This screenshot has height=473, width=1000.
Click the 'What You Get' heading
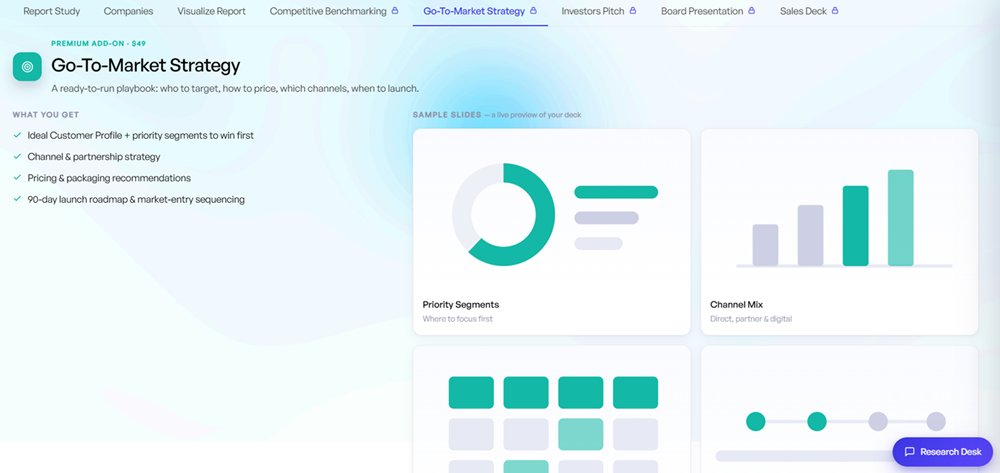coord(46,115)
